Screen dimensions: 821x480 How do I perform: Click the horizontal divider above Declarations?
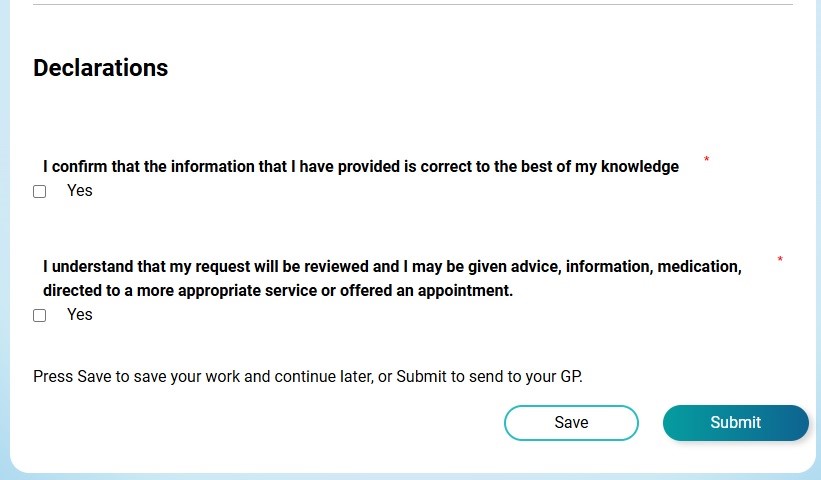tap(412, 5)
